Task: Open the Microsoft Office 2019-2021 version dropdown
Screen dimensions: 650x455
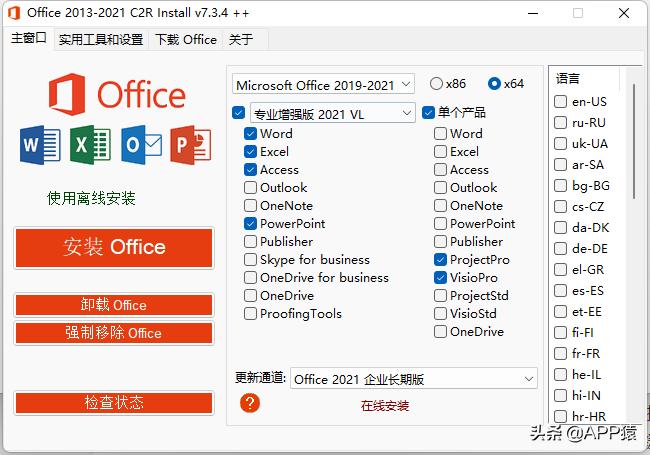Action: point(327,85)
